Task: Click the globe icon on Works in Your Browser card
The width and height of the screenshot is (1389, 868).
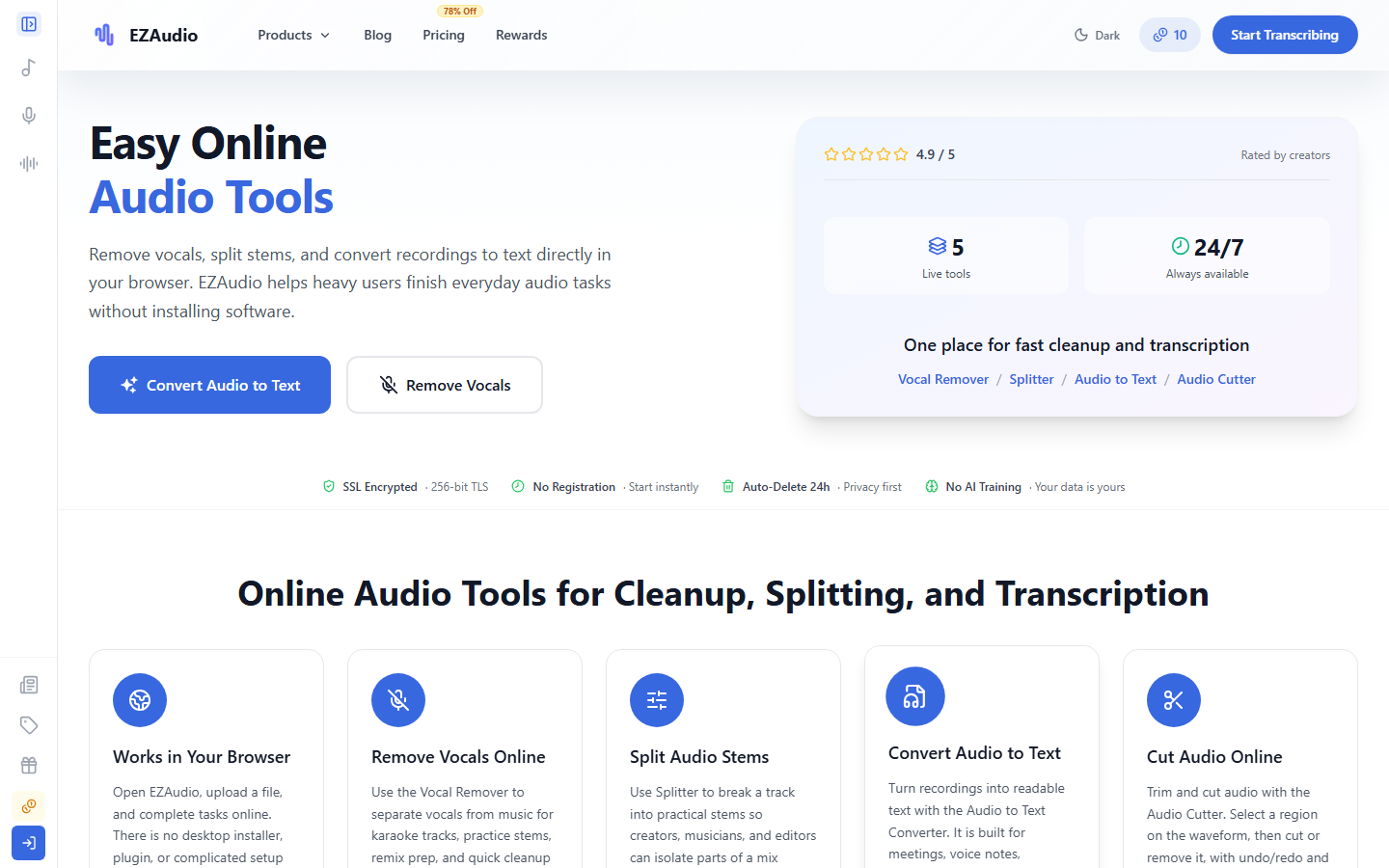Action: pos(140,700)
